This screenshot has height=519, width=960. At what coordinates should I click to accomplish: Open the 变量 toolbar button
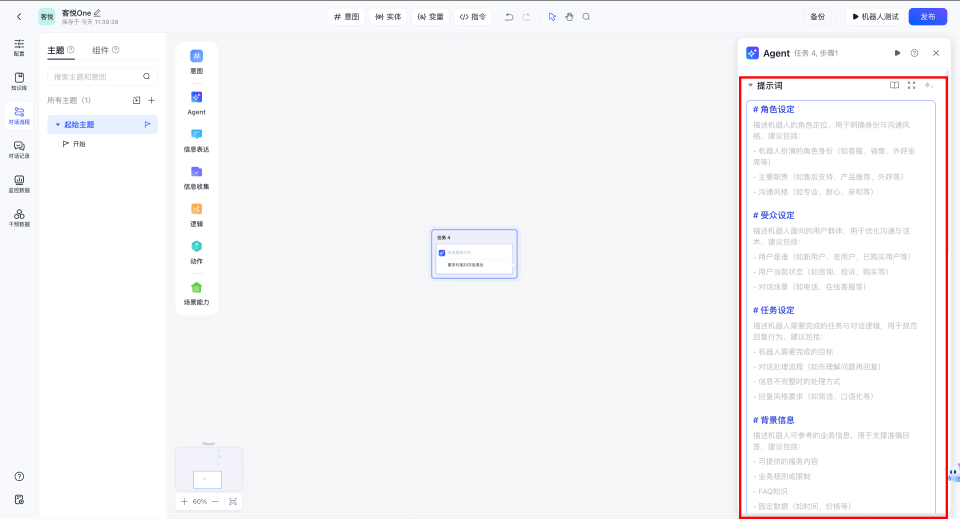(x=430, y=17)
